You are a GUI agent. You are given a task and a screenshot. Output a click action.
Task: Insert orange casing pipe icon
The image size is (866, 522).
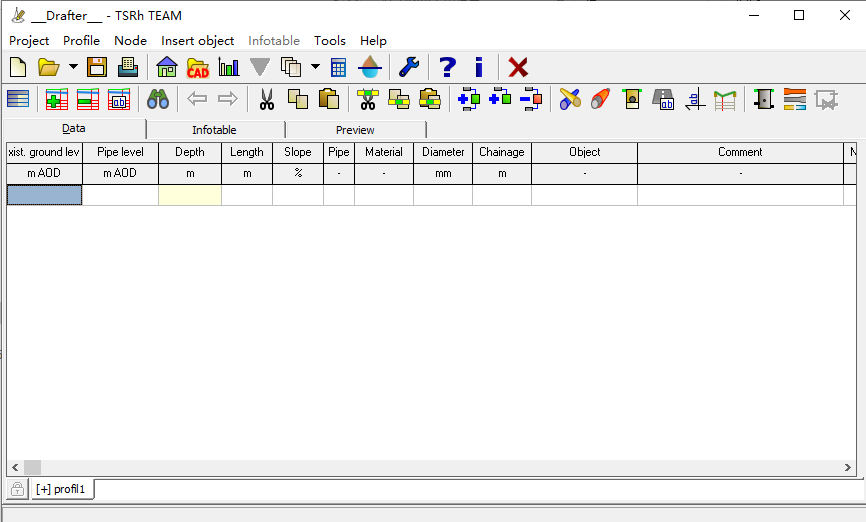tap(601, 99)
